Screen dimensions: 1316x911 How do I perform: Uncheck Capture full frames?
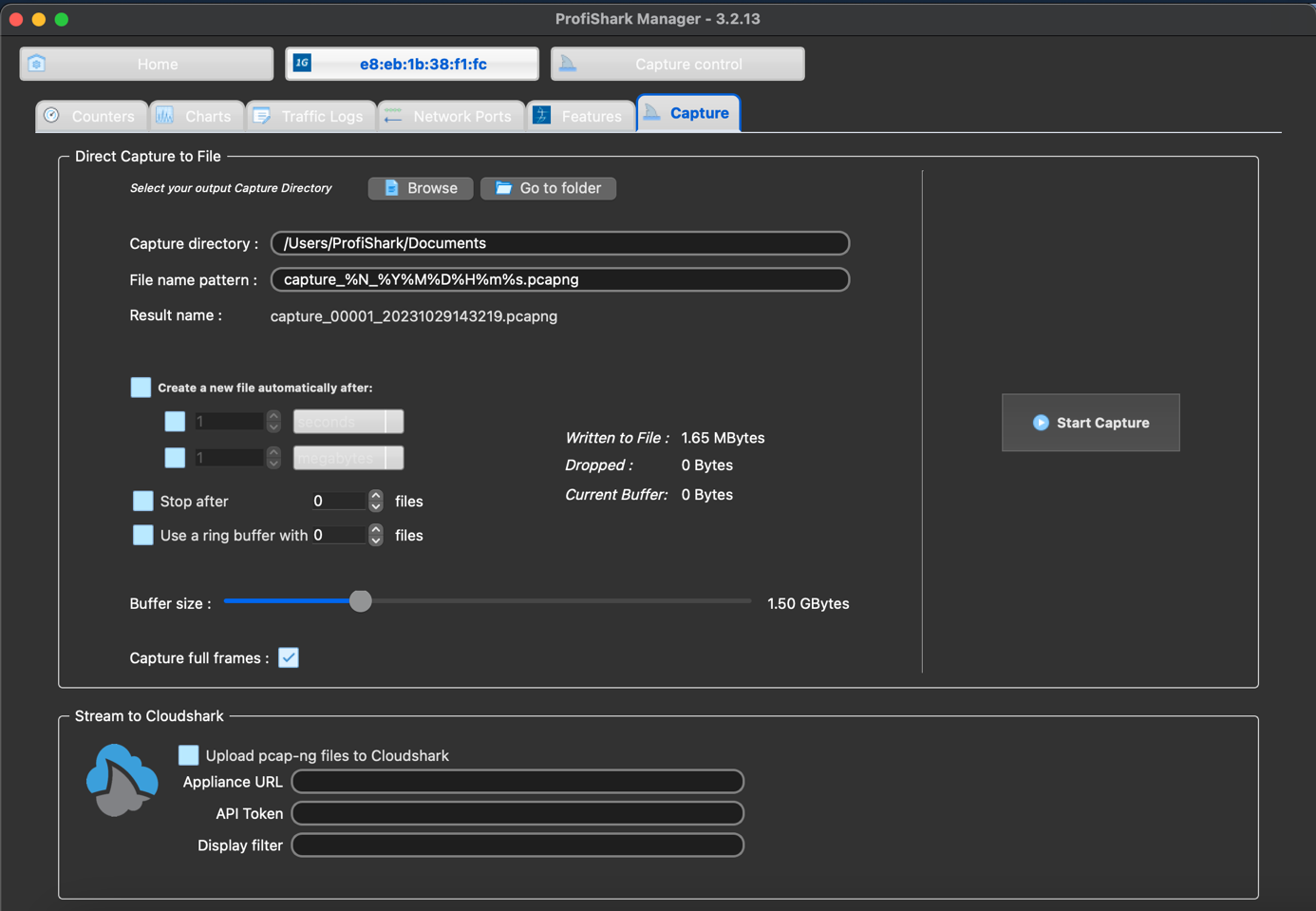[289, 657]
